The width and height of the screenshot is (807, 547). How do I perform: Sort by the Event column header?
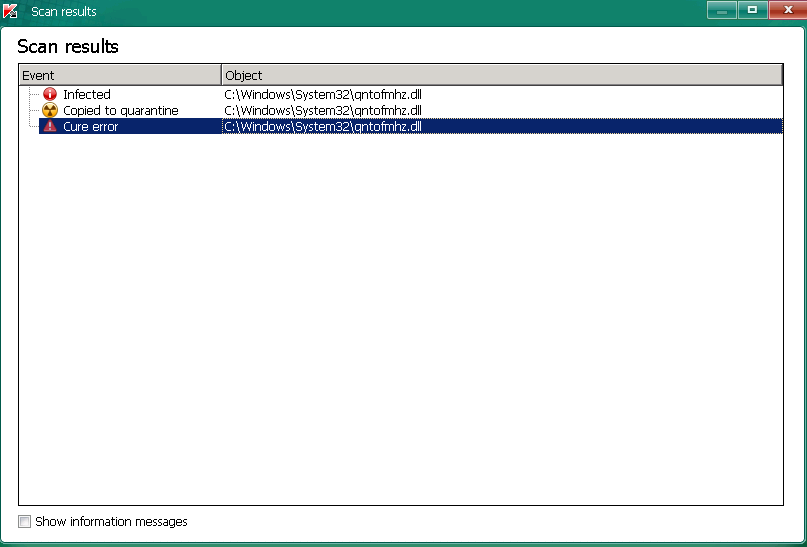(120, 75)
